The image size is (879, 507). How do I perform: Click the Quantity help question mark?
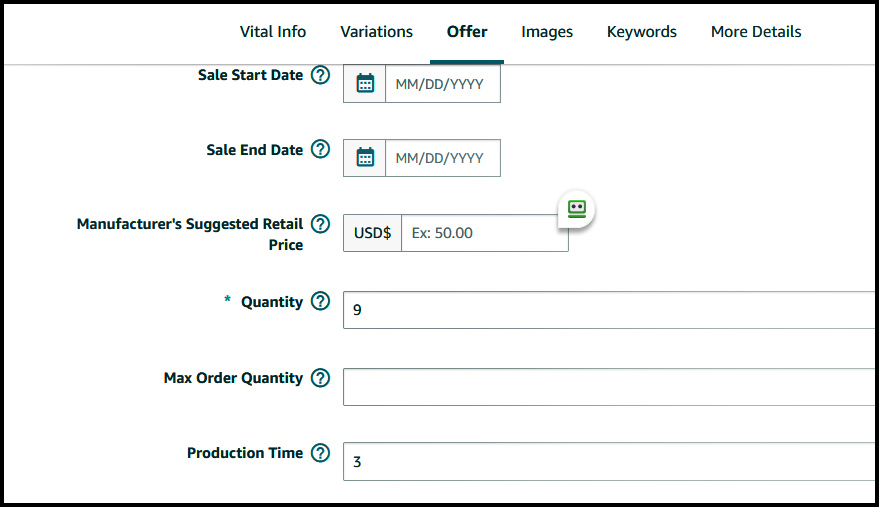click(x=321, y=301)
